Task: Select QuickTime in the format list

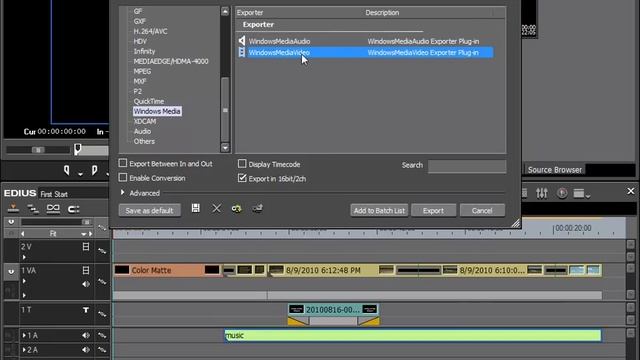Action: [149, 101]
